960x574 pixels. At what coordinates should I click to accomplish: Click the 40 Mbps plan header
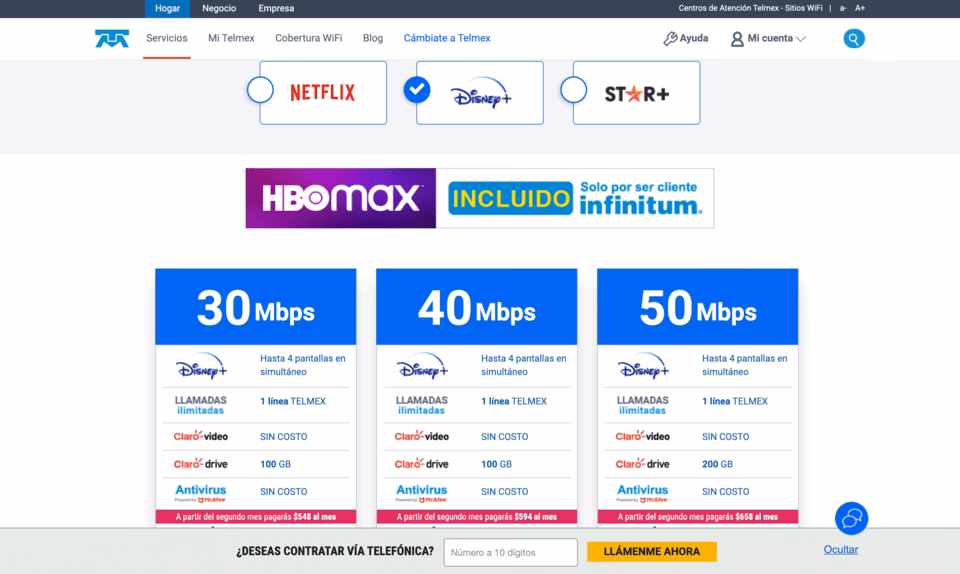[476, 307]
